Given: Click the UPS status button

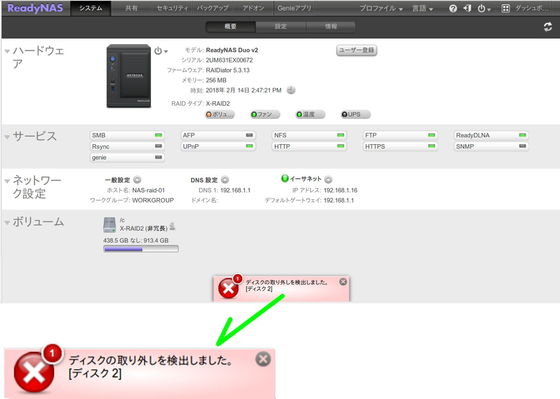Looking at the screenshot, I should click(x=355, y=114).
